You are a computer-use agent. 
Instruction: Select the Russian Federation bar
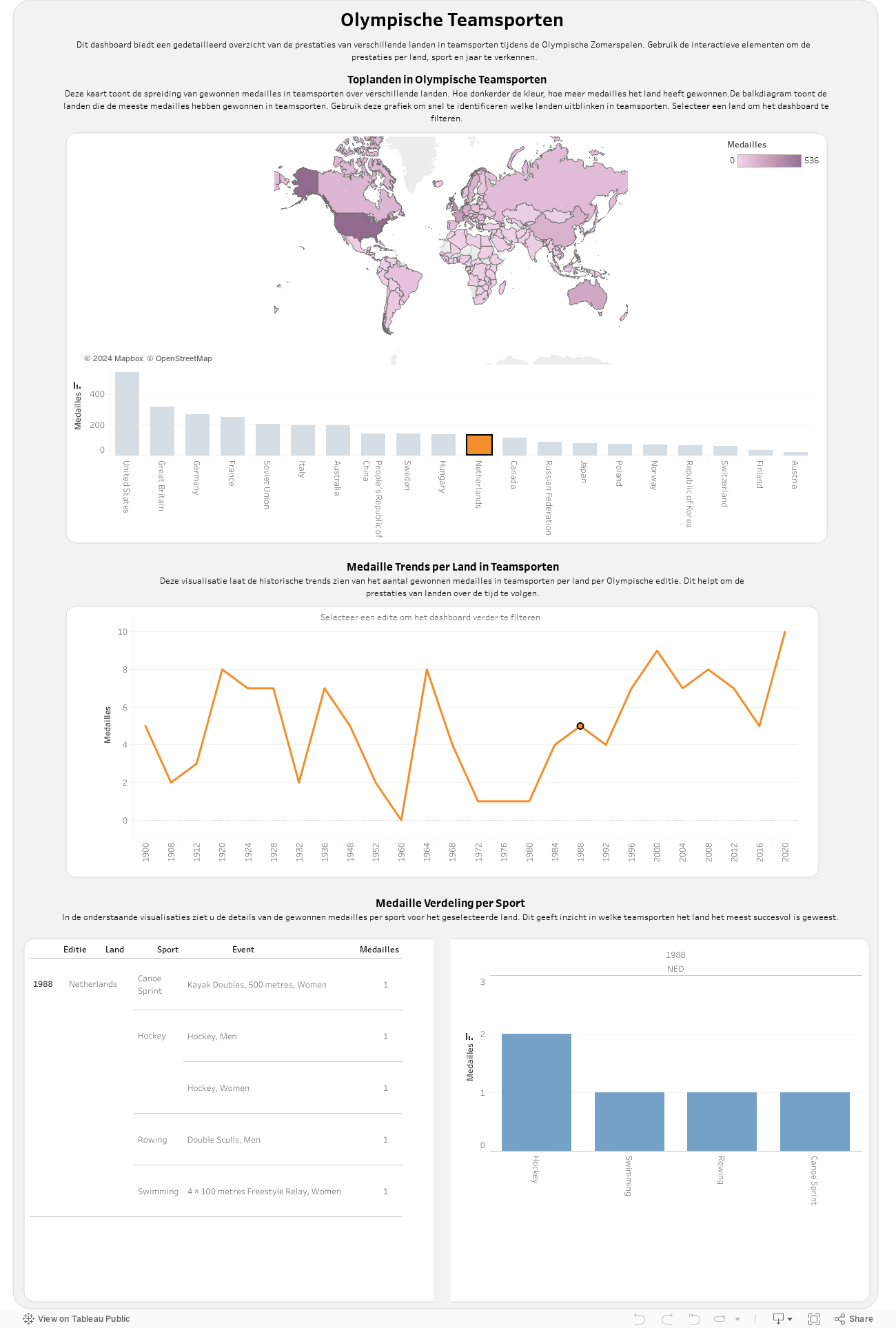coord(549,449)
